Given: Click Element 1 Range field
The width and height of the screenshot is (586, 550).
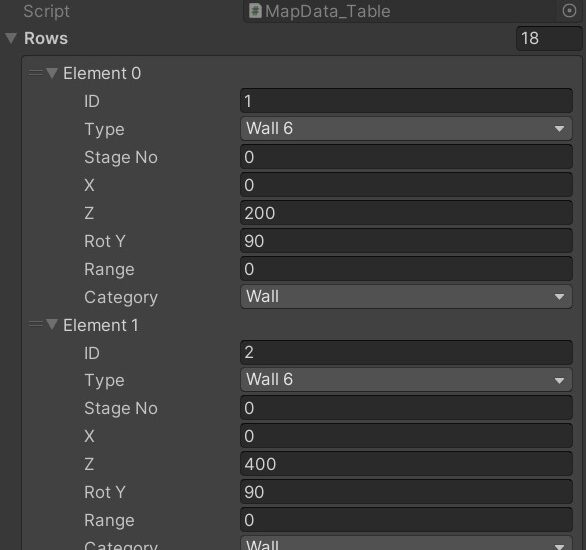Looking at the screenshot, I should pos(406,520).
